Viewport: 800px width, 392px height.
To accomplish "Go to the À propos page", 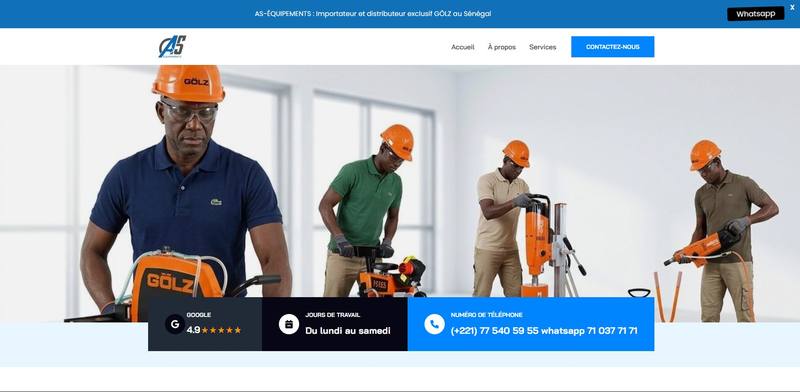I will coord(502,47).
